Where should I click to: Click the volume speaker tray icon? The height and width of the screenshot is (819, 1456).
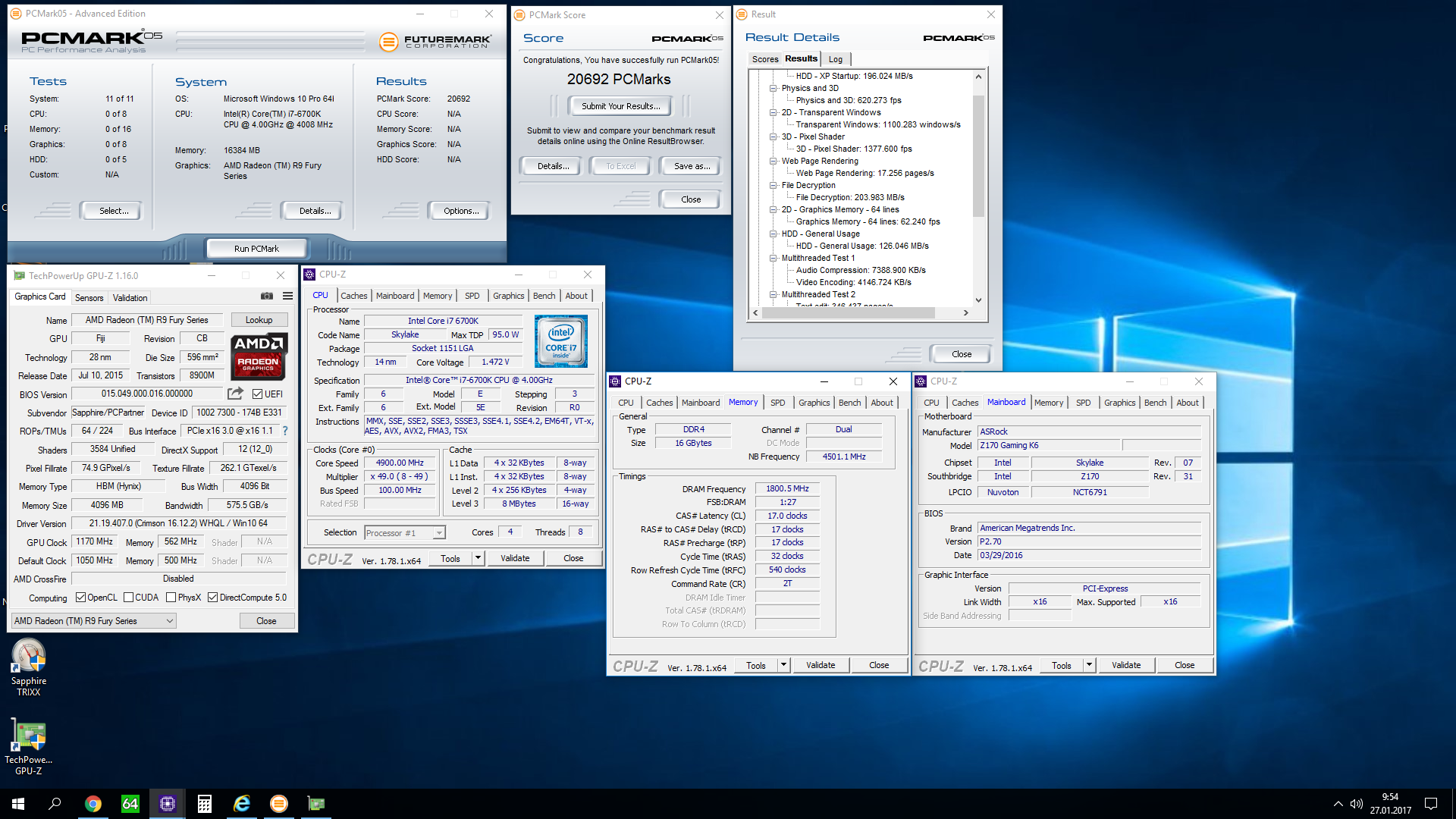tap(1357, 804)
